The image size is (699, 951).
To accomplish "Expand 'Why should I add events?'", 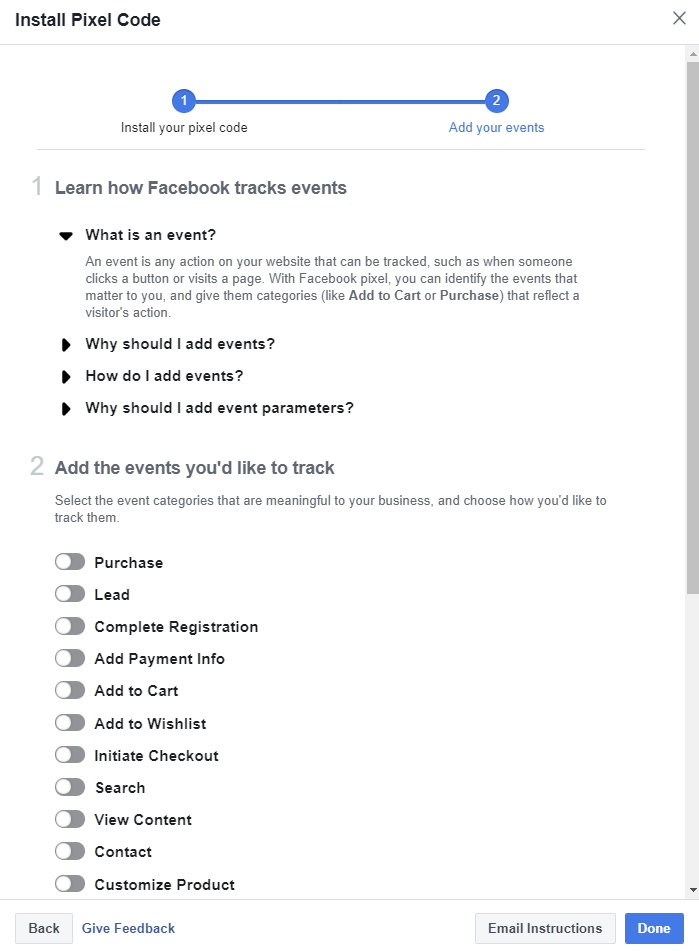I will [66, 343].
